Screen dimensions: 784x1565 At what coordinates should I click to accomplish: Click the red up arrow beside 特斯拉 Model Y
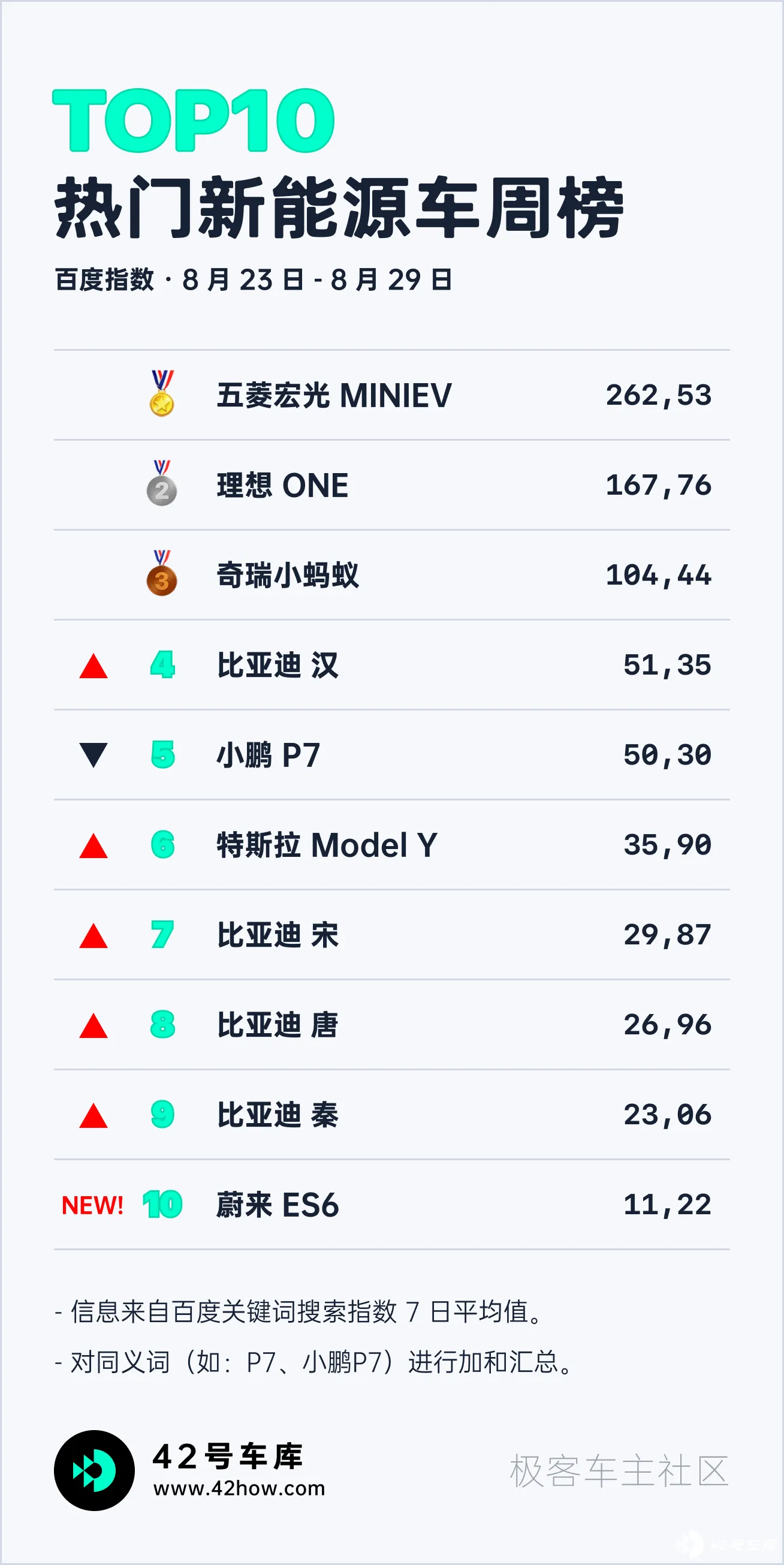click(x=94, y=846)
